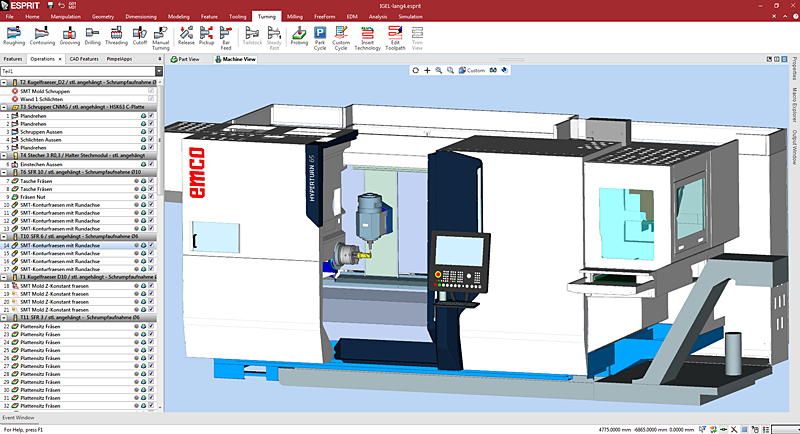
Task: Close the Operations tab
Action: click(60, 59)
